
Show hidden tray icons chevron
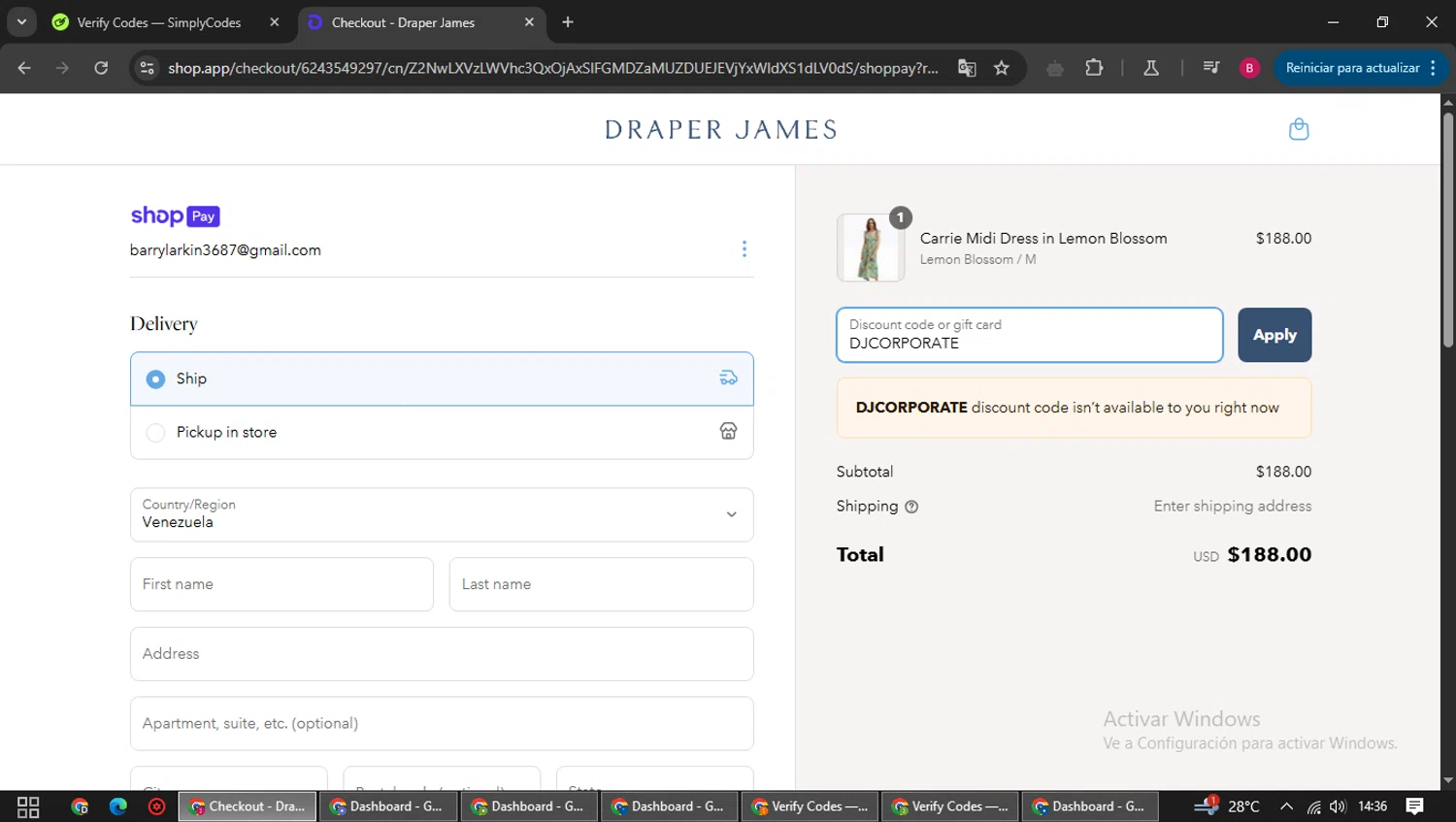pyautogui.click(x=1286, y=806)
